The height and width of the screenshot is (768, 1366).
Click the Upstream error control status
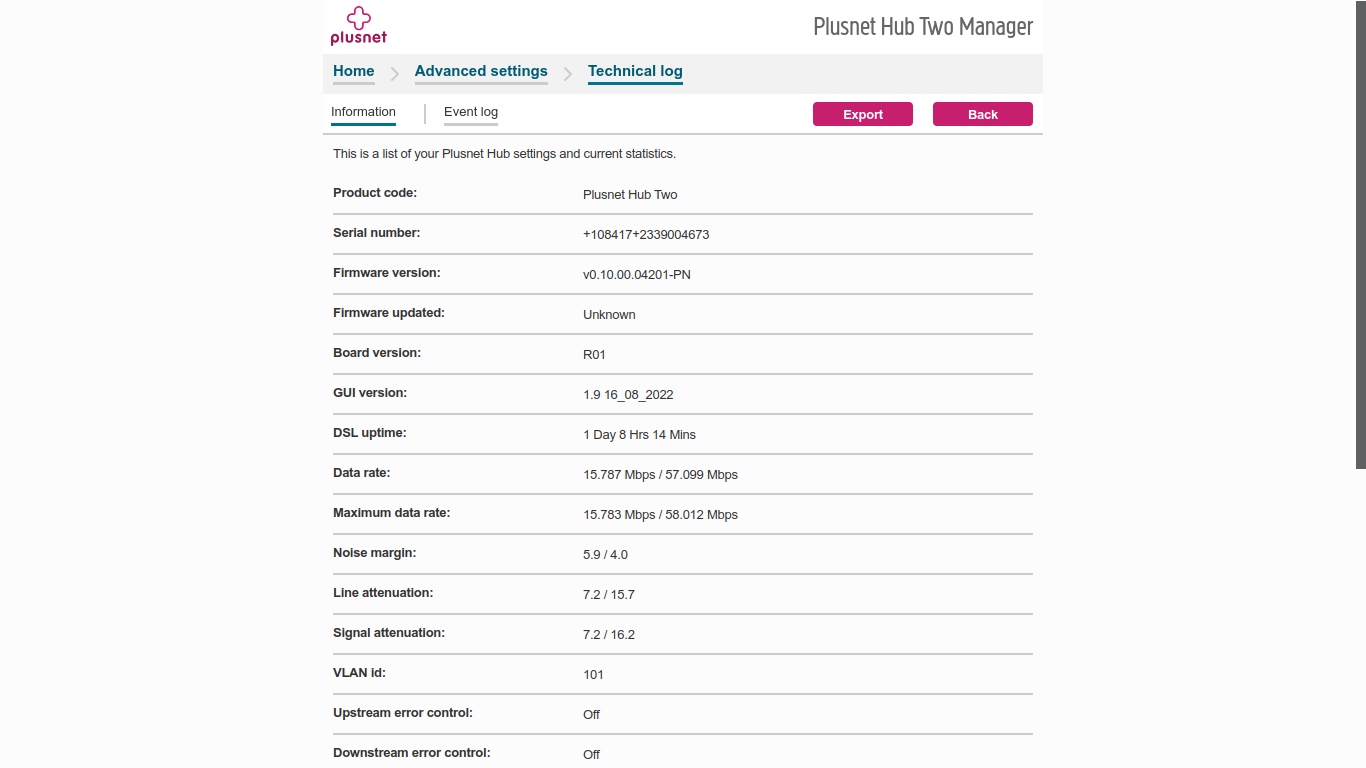point(590,714)
